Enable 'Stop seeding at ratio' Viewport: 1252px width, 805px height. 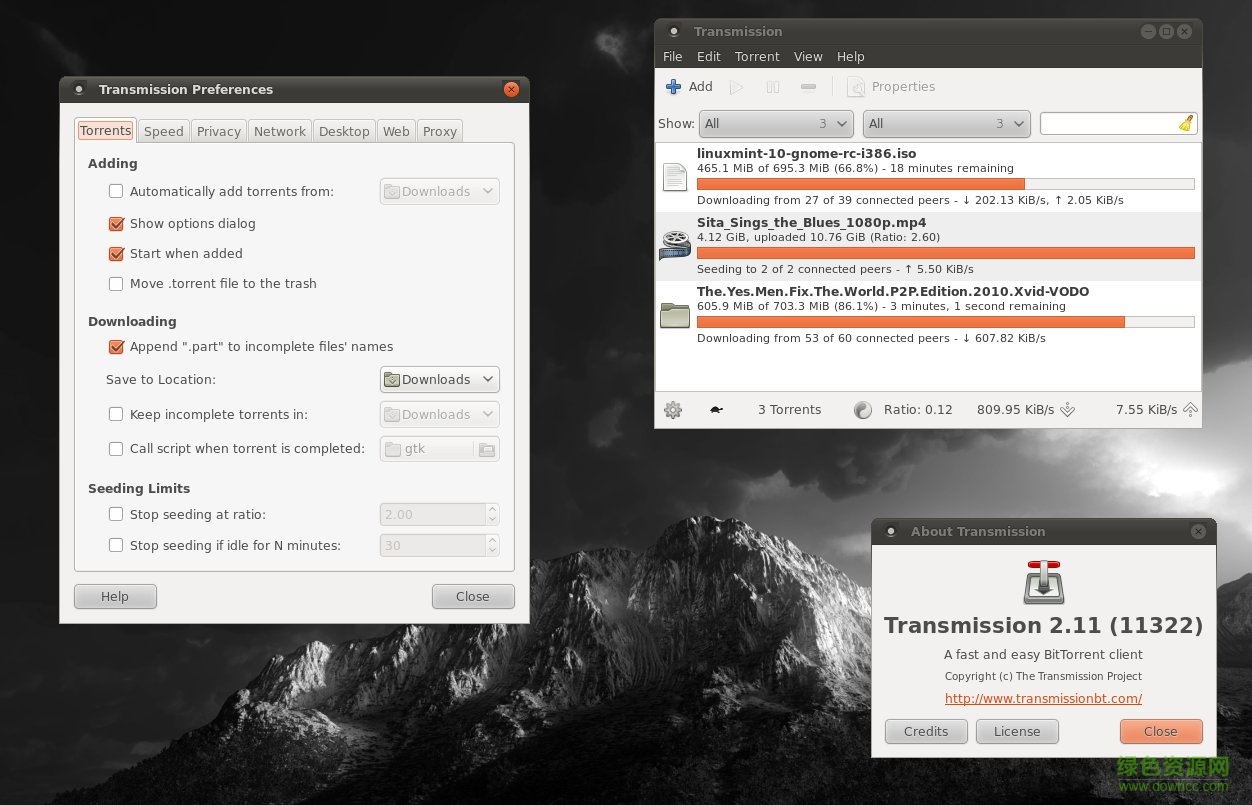coord(116,514)
